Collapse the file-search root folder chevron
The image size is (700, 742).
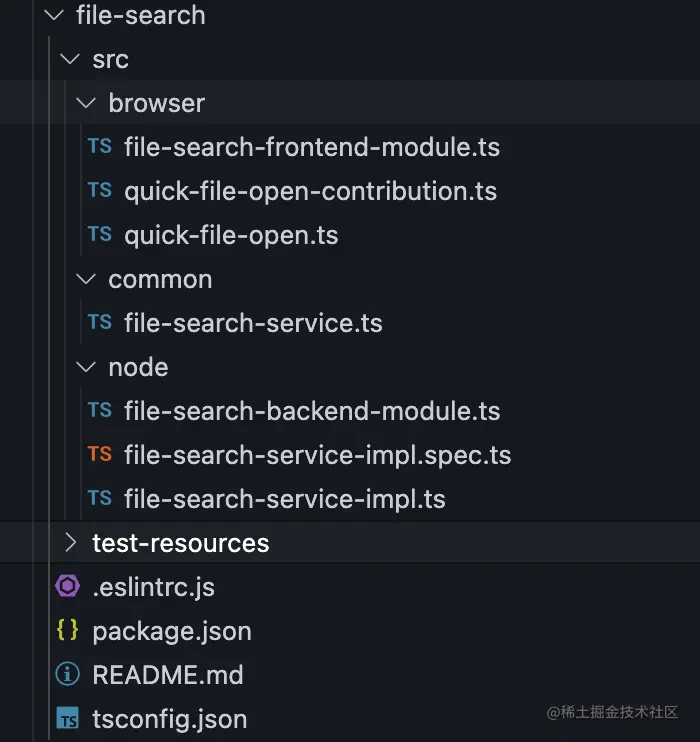(53, 15)
